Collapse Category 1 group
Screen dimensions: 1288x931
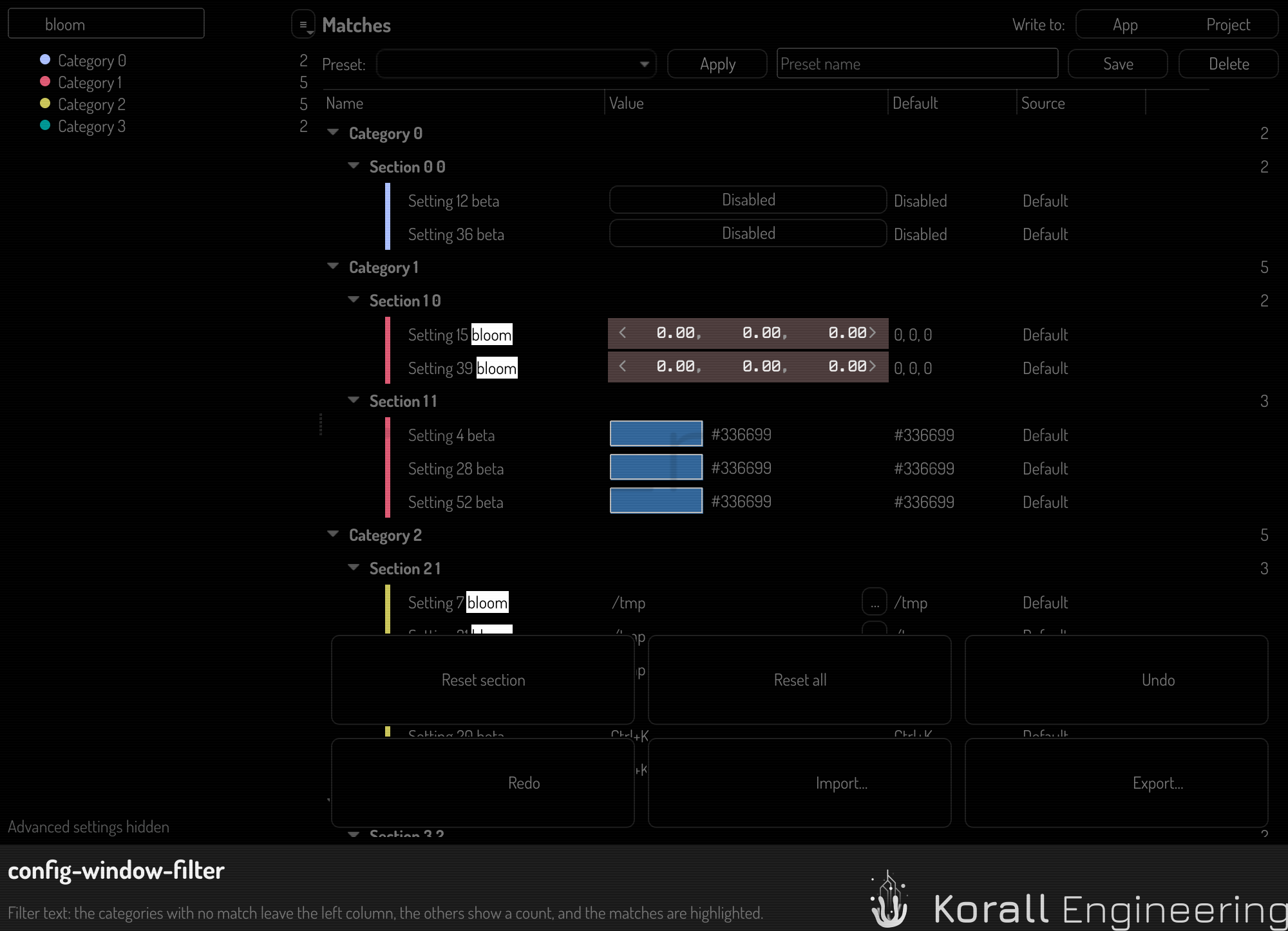click(x=333, y=267)
